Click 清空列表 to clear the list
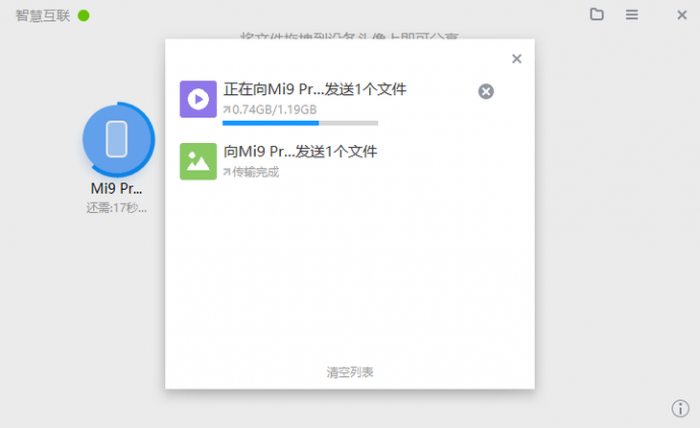Viewport: 700px width, 428px height. (350, 372)
